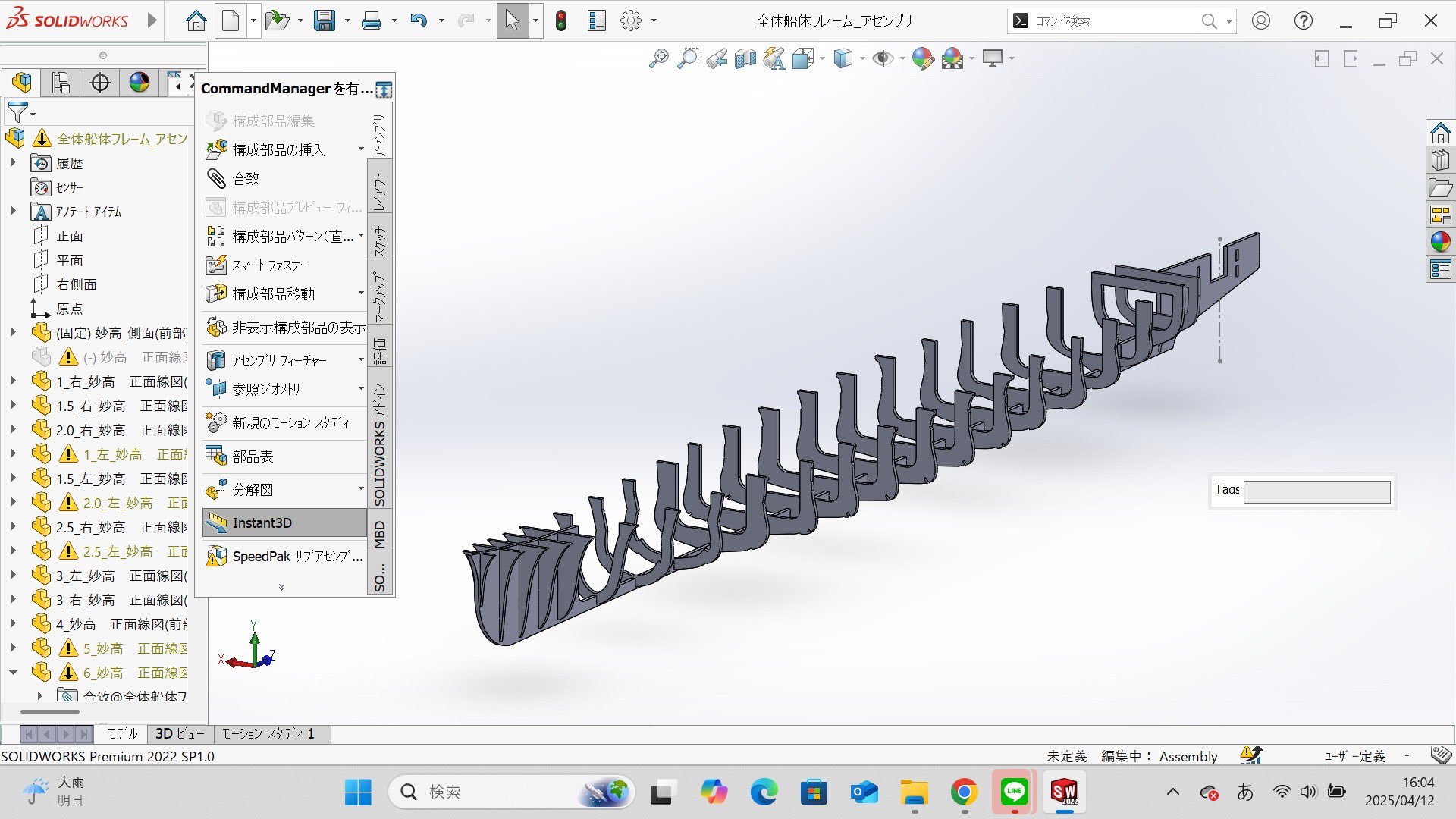Click スマート ファスナー command
The width and height of the screenshot is (1456, 819).
click(x=258, y=265)
